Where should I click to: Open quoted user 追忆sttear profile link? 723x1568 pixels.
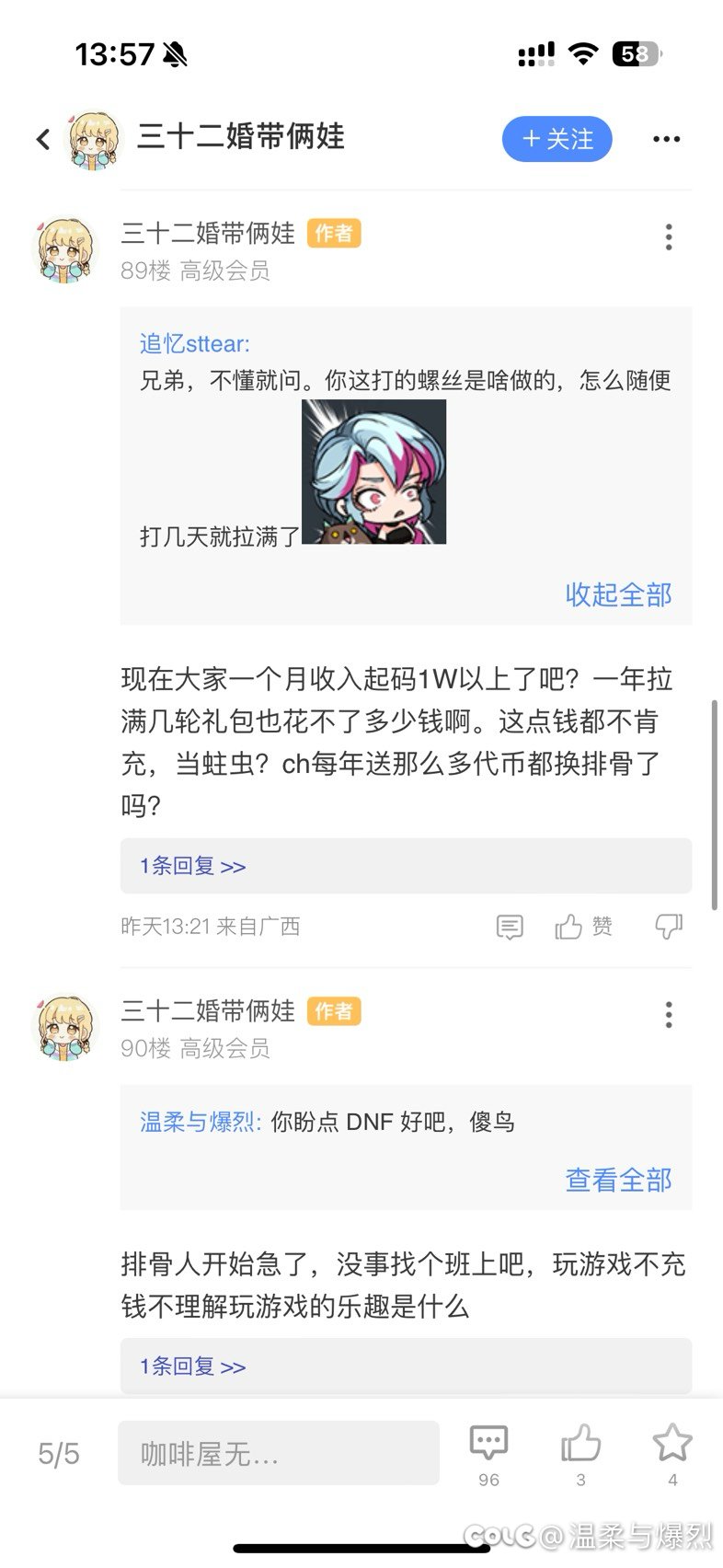[194, 344]
